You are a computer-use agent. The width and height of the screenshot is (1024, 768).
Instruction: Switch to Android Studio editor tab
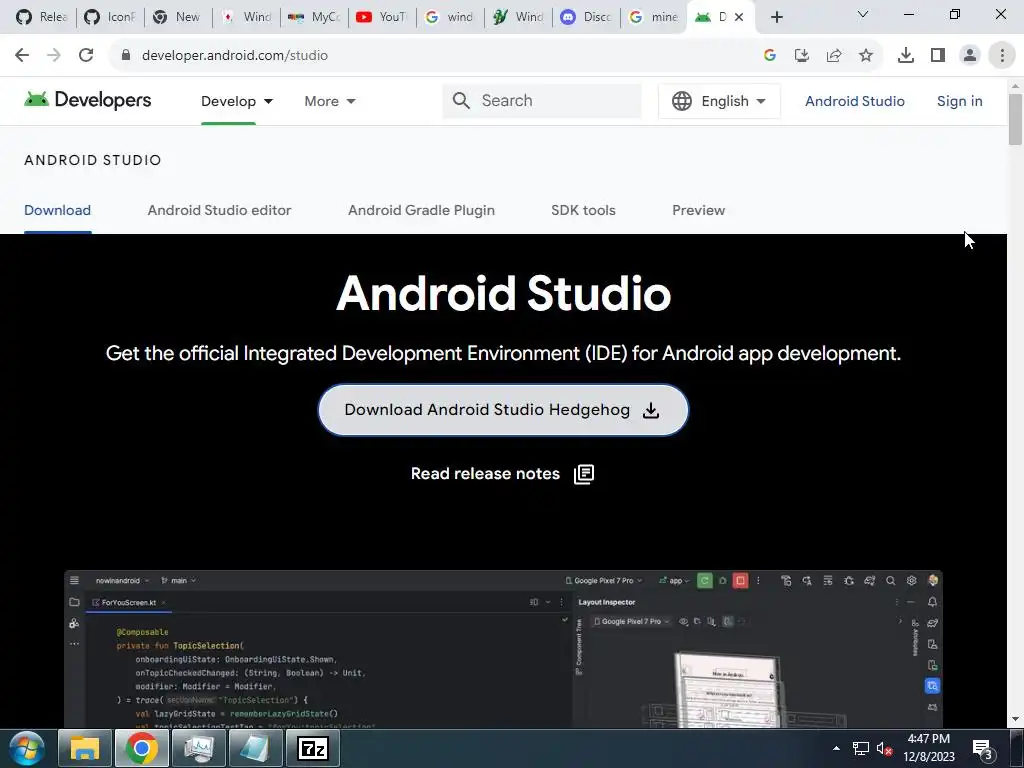coord(219,210)
